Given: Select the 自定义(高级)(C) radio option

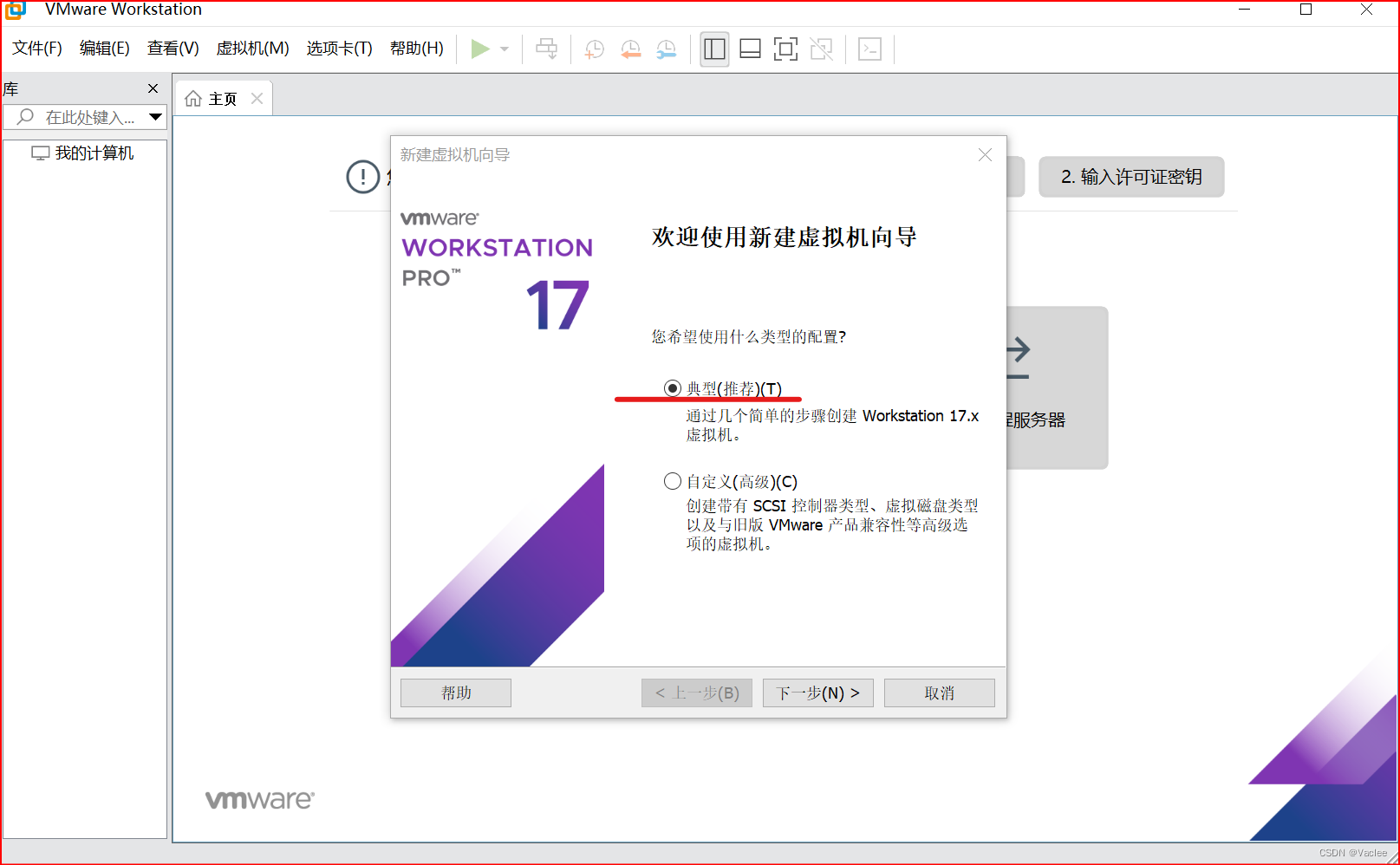Looking at the screenshot, I should (x=673, y=481).
